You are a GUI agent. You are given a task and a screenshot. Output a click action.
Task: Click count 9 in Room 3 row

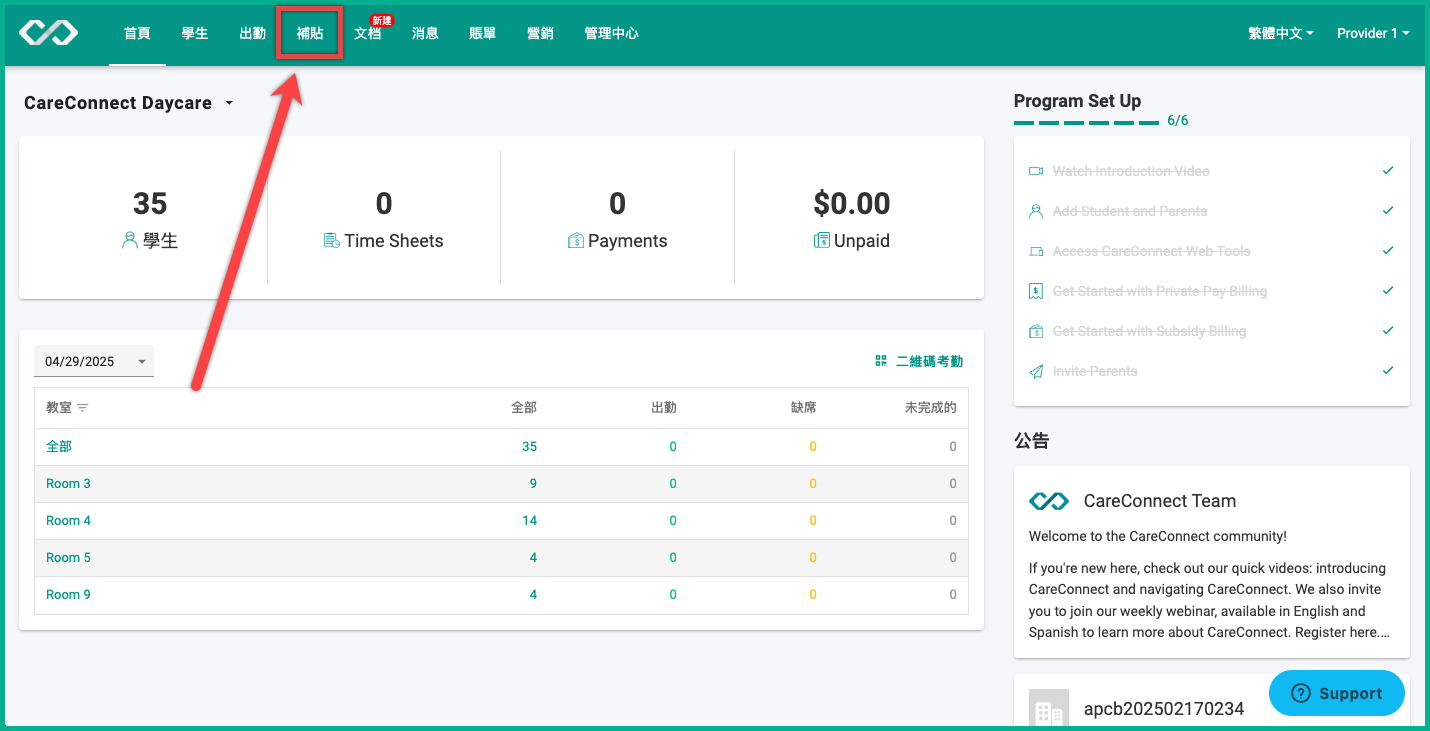click(x=533, y=484)
